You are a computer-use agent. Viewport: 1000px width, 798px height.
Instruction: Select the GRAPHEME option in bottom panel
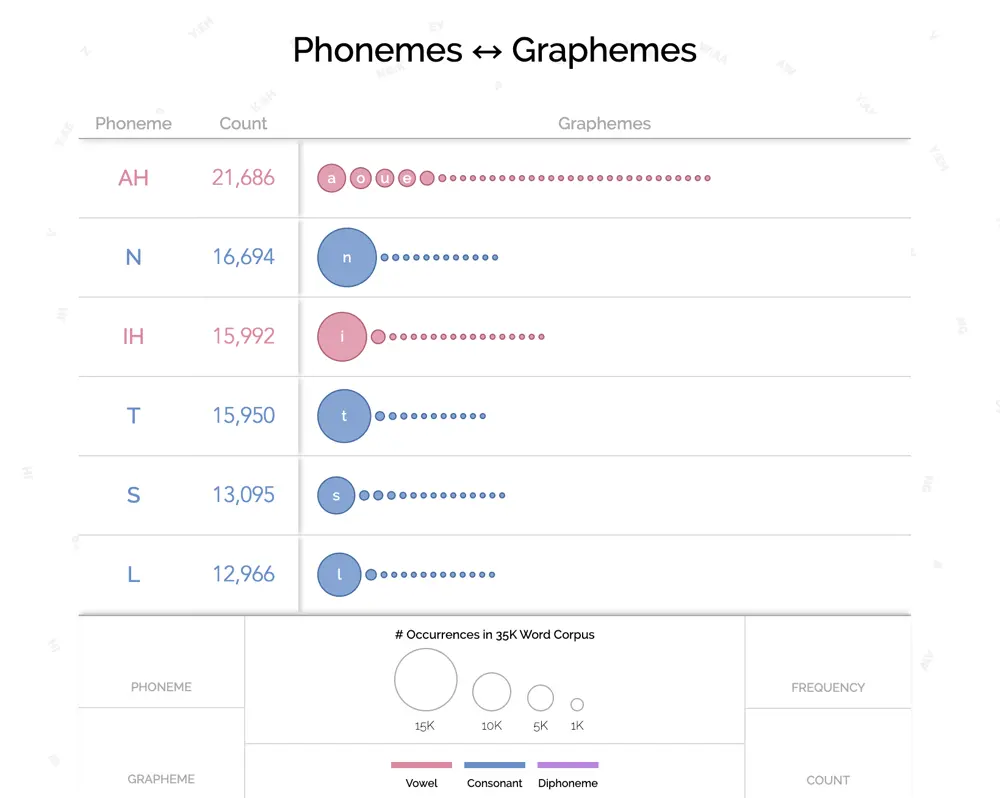tap(161, 779)
